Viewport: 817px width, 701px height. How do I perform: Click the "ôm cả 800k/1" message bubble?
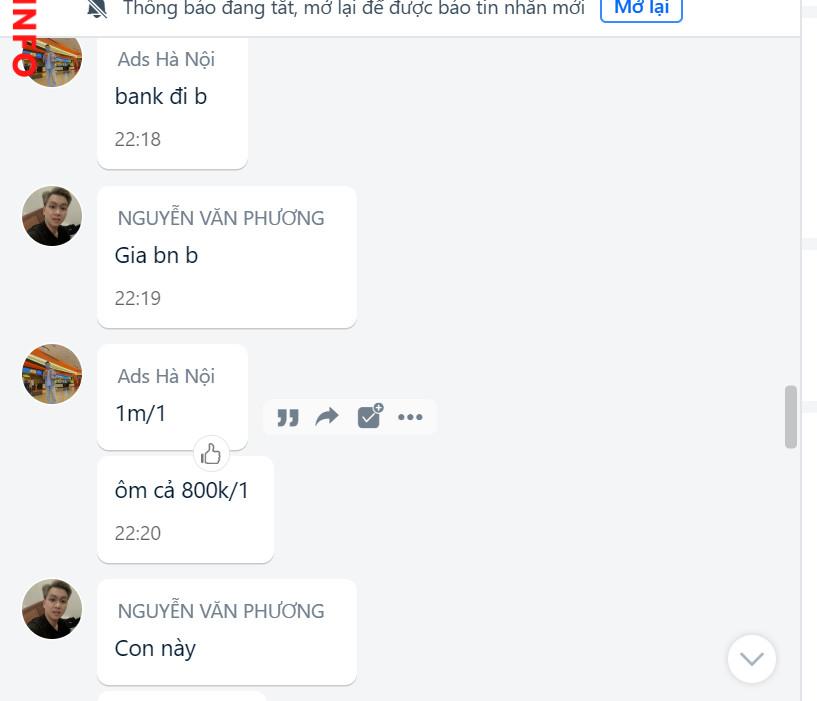coord(185,510)
